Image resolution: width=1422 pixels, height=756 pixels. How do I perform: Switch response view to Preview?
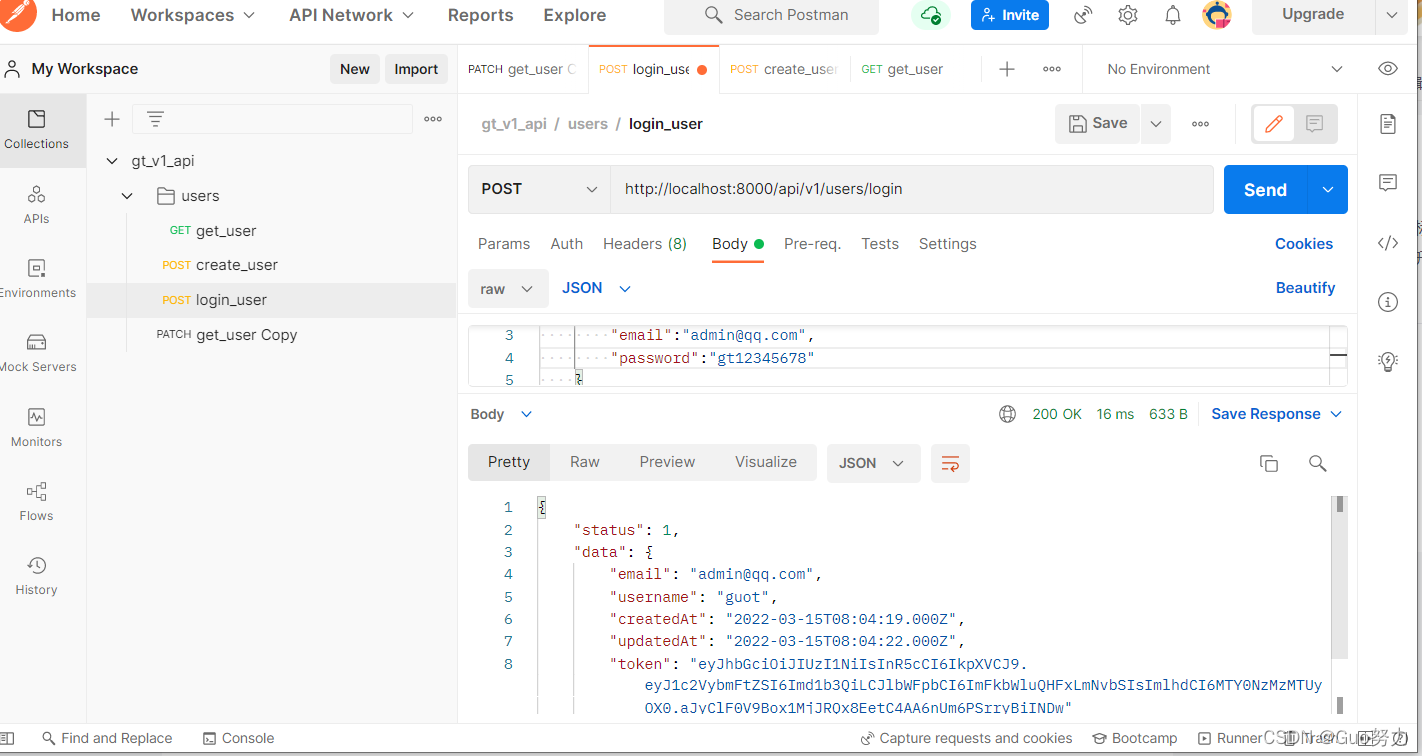click(667, 462)
